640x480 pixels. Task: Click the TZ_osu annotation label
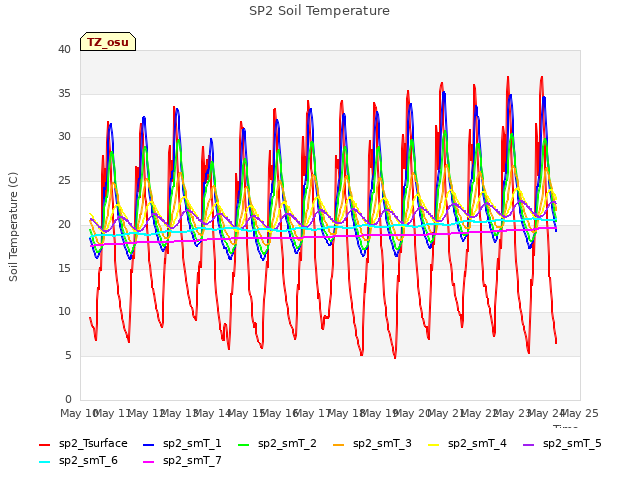[x=108, y=42]
